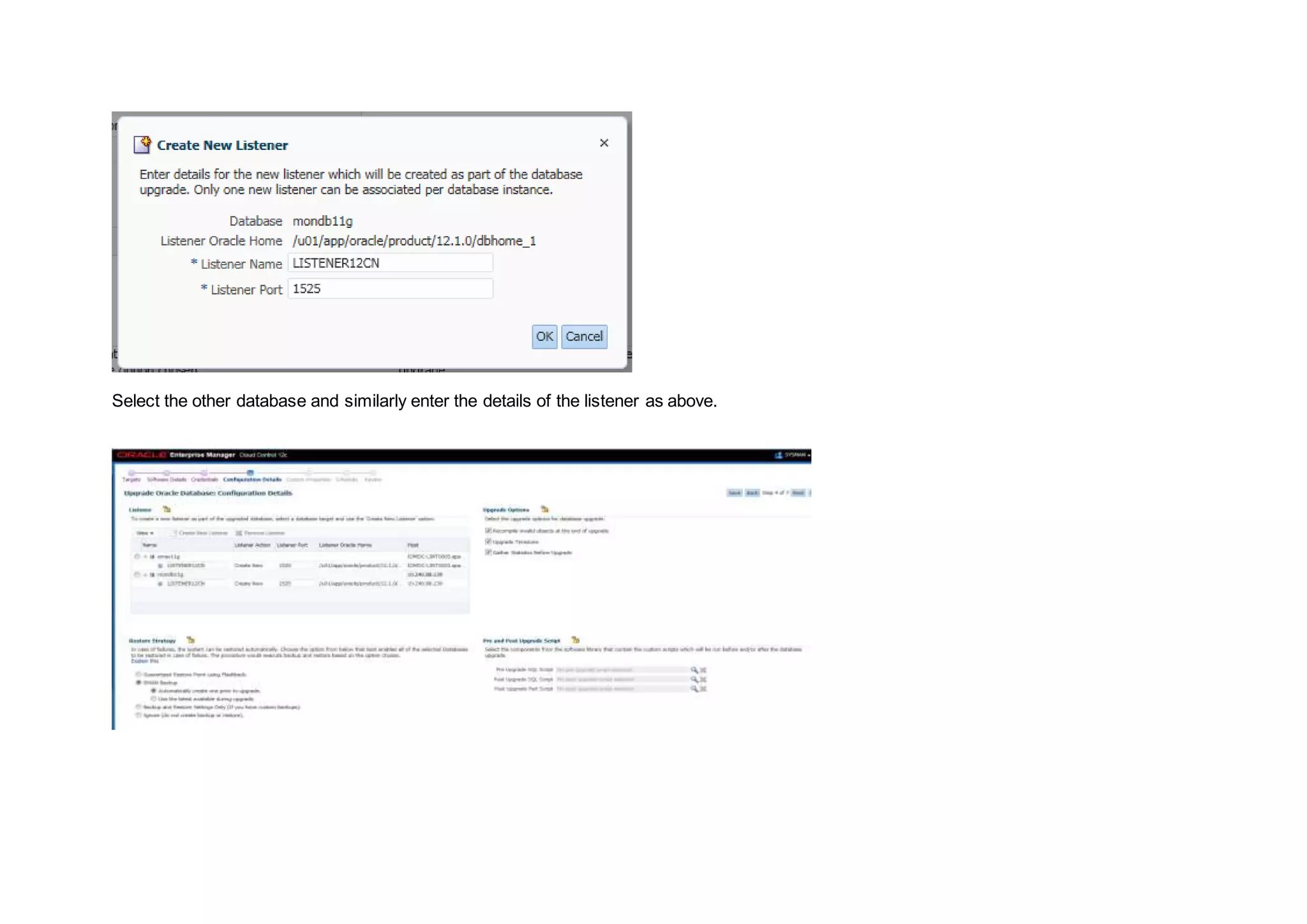This screenshot has height=924, width=1307.
Task: Focus the Listener Name input field
Action: 391,263
